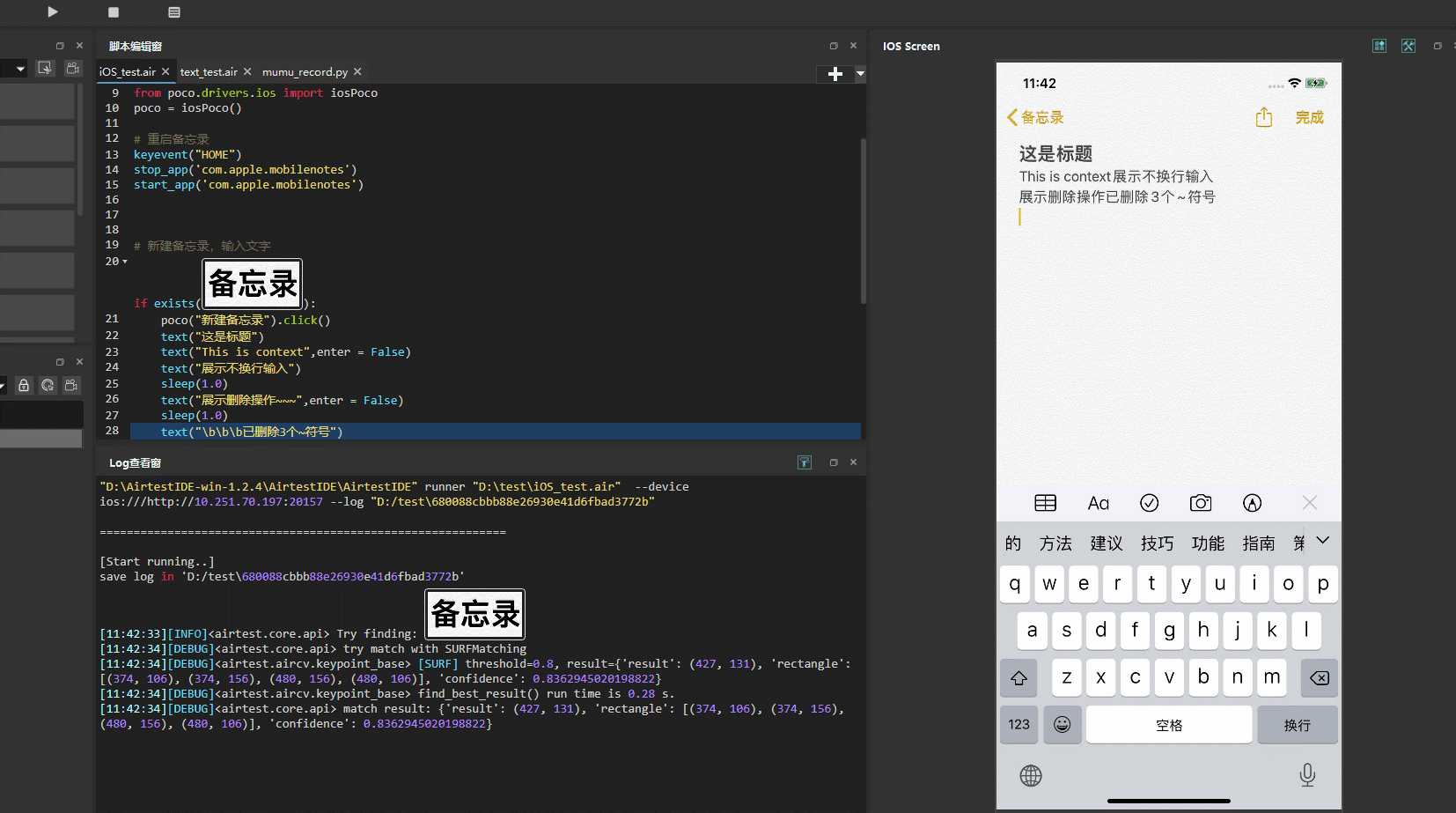Viewport: 1456px width, 813px height.
Task: Select suggestion 方法 in keyboard bar
Action: (x=1055, y=543)
